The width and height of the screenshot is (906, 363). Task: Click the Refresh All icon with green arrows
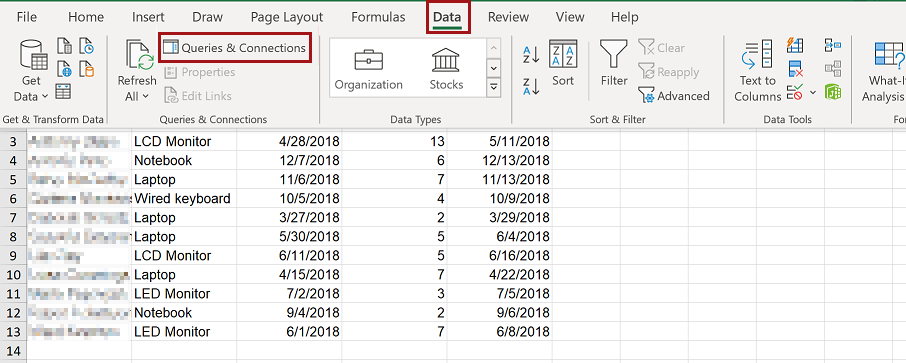[x=139, y=55]
